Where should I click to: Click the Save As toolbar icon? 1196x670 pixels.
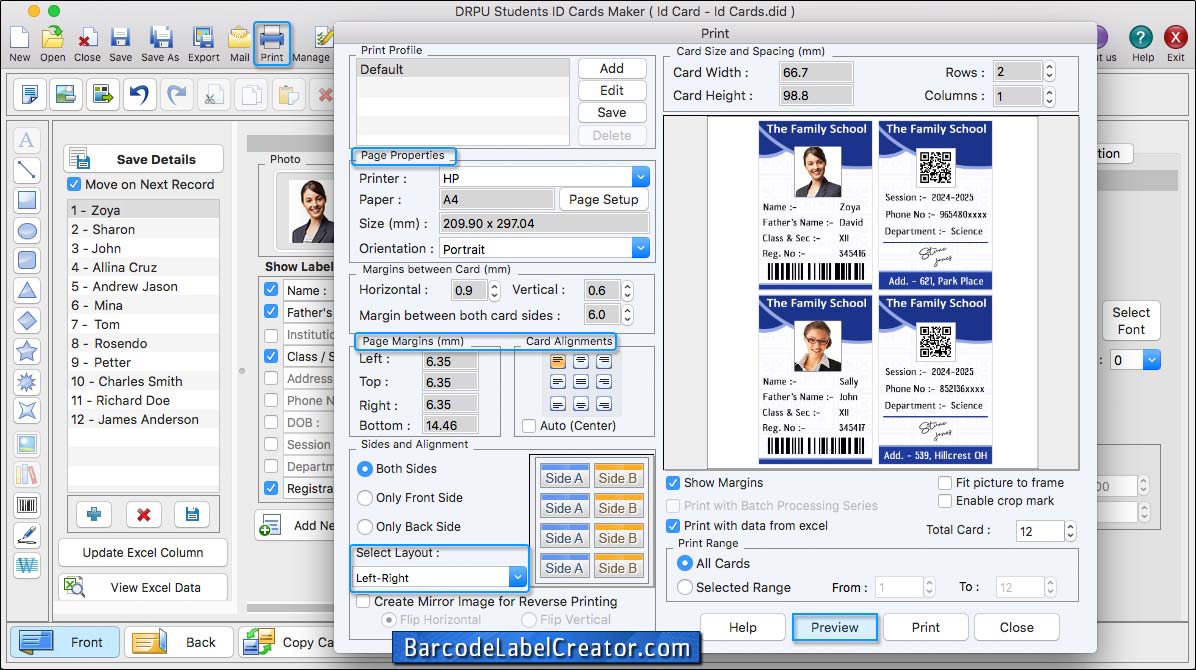click(x=160, y=43)
